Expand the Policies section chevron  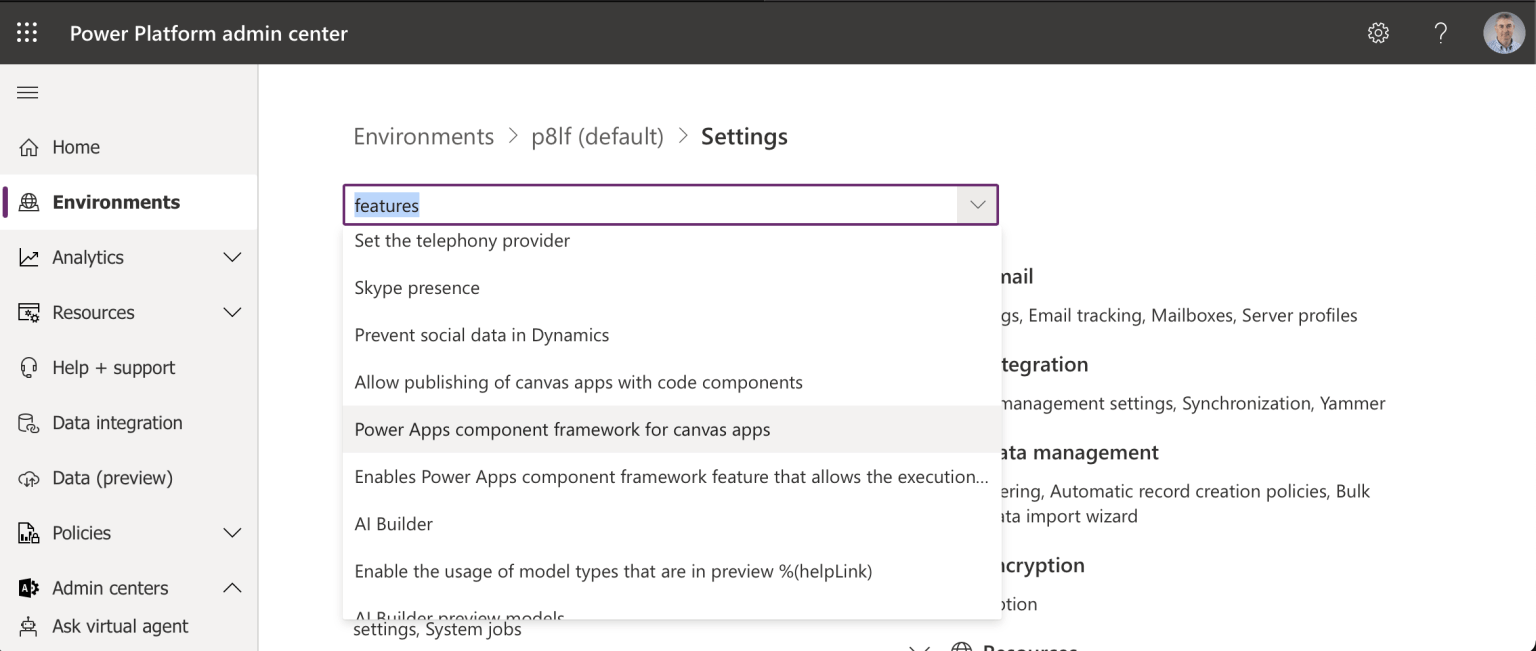(x=232, y=533)
